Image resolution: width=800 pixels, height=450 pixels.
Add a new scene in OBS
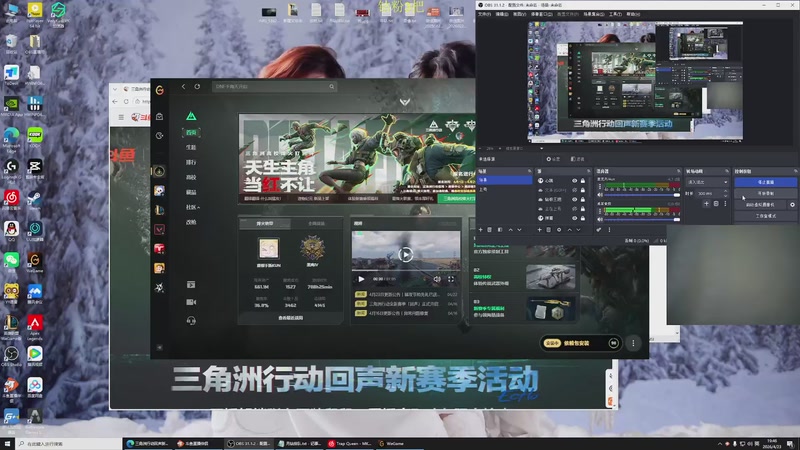point(480,230)
